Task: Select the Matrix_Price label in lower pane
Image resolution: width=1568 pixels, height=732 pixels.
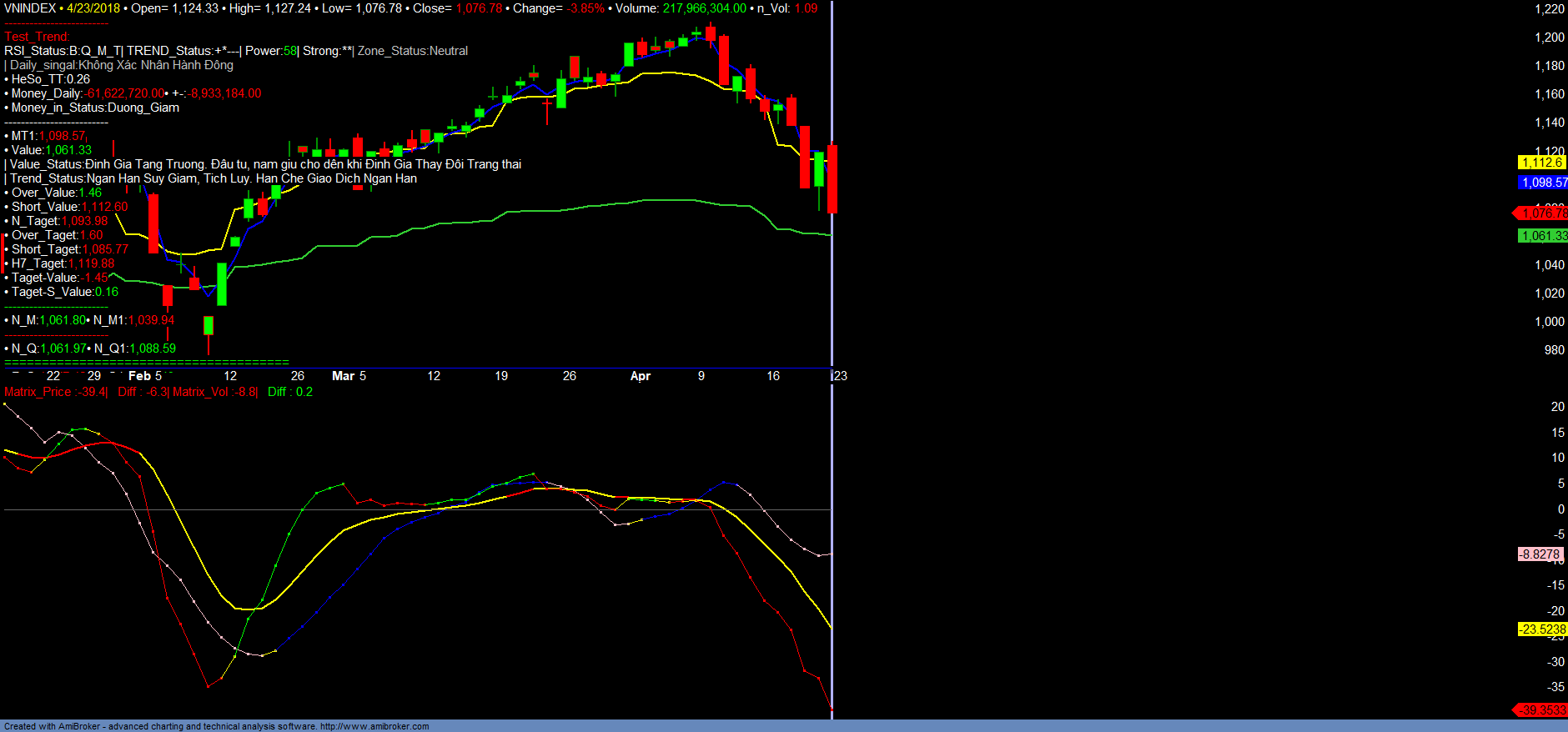Action: click(x=38, y=392)
